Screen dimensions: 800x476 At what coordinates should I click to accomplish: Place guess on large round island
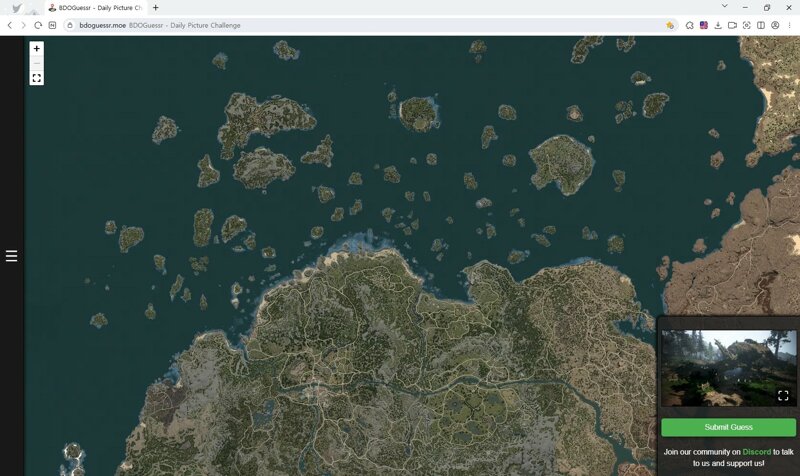pos(561,164)
